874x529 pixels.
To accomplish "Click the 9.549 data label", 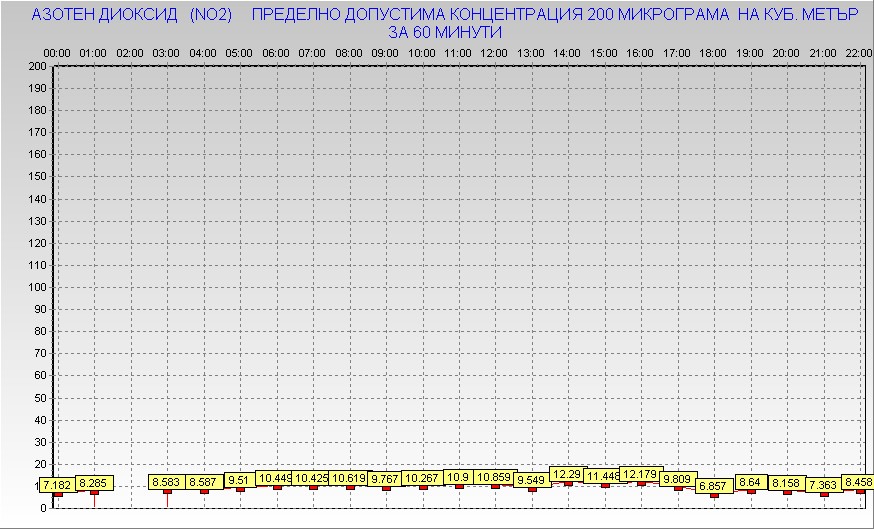I will coord(531,480).
